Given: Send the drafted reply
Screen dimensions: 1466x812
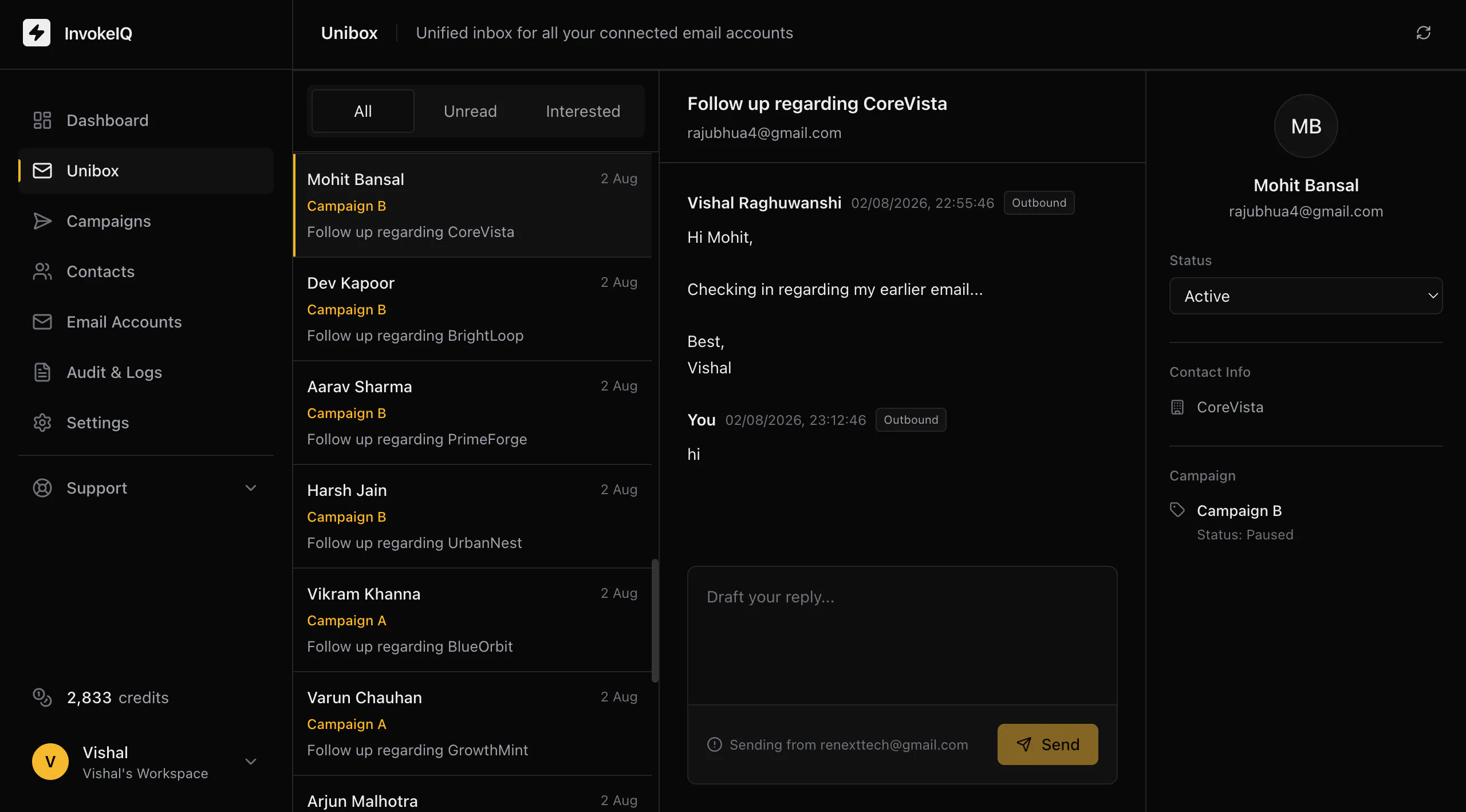Looking at the screenshot, I should (1048, 744).
